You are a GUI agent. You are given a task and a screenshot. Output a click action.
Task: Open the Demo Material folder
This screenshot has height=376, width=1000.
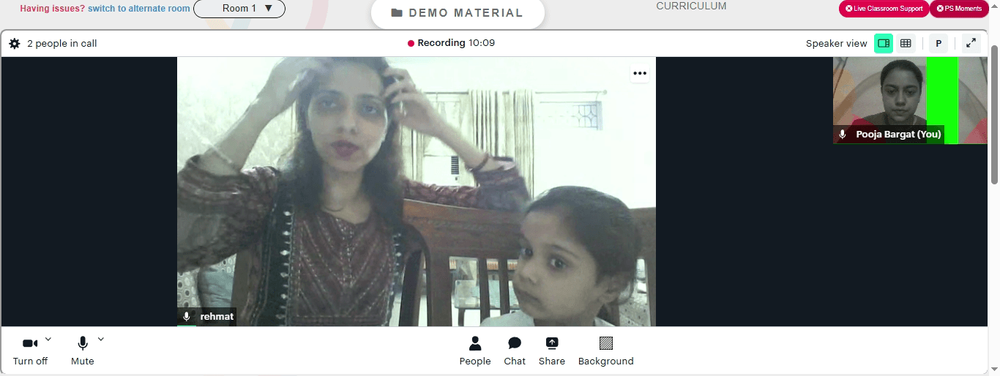click(x=457, y=13)
